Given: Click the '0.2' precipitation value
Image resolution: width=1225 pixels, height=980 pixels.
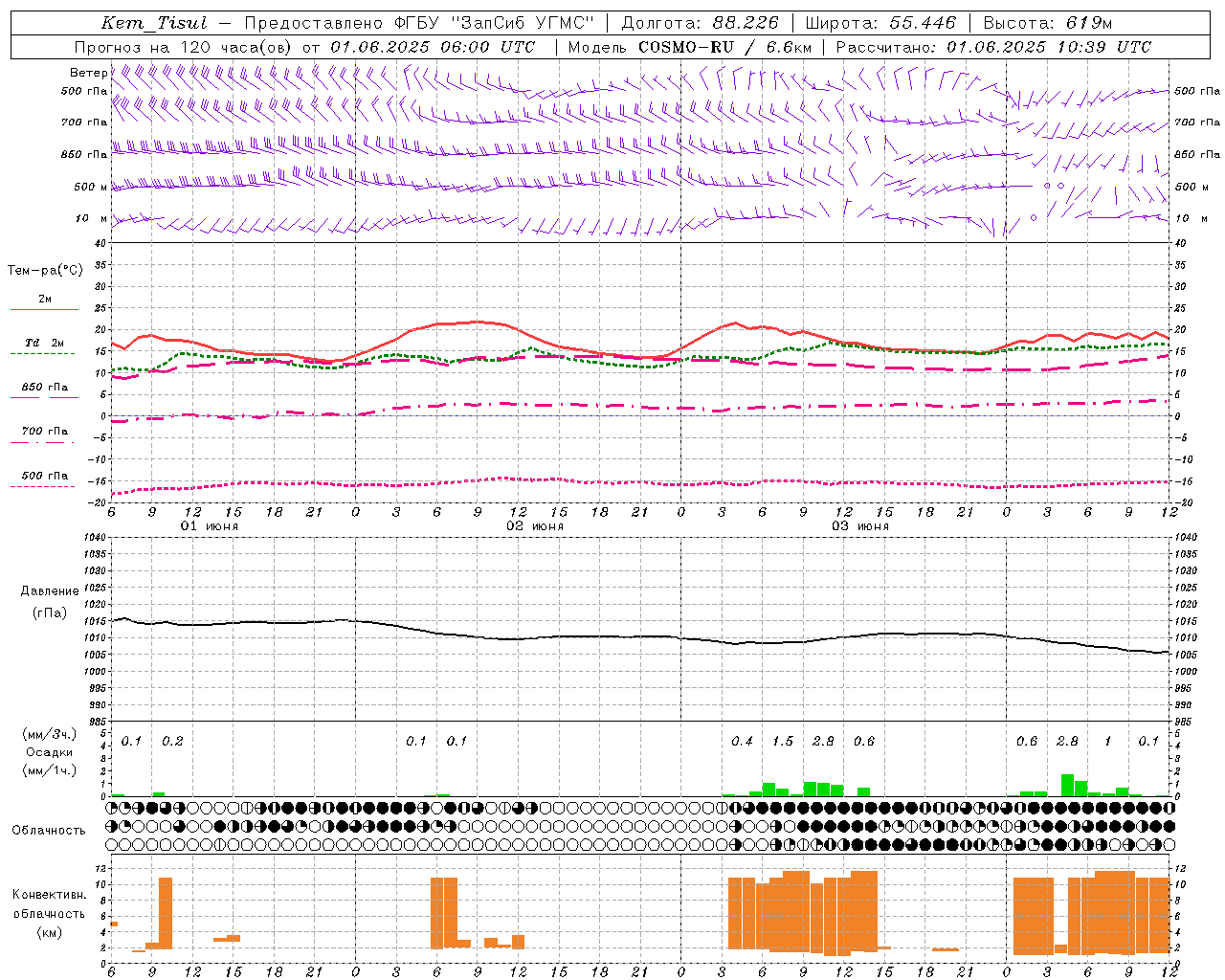Looking at the screenshot, I should point(172,742).
